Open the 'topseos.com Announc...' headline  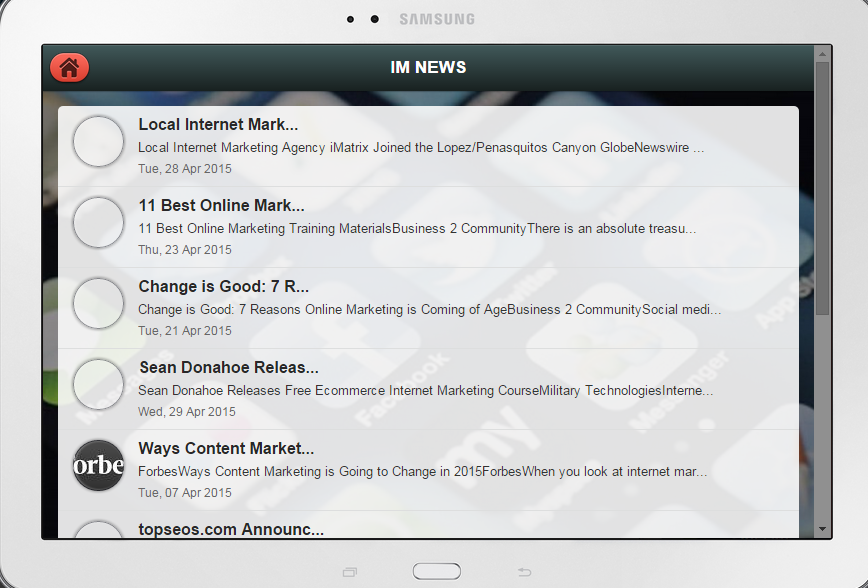tap(231, 529)
